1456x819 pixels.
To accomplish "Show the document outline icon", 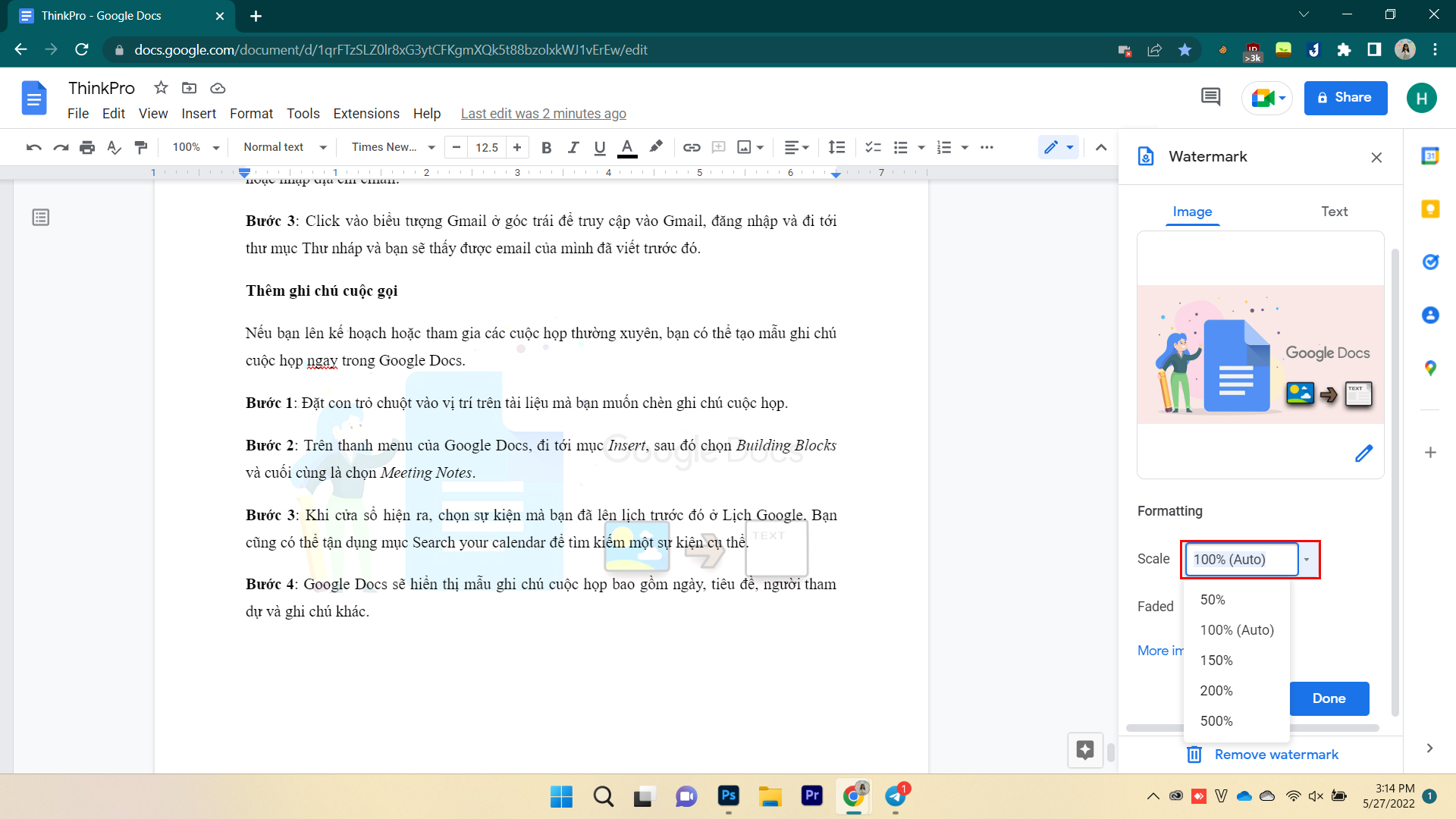I will (41, 218).
